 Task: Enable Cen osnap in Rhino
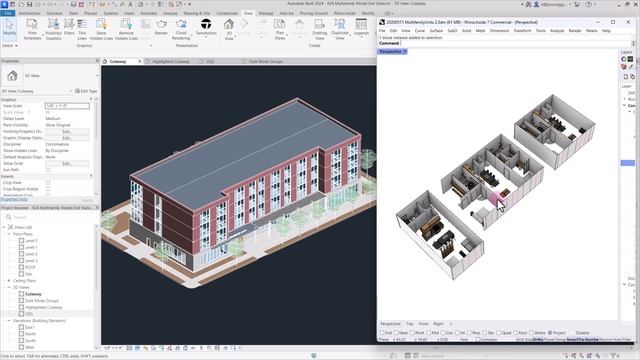click(443, 333)
